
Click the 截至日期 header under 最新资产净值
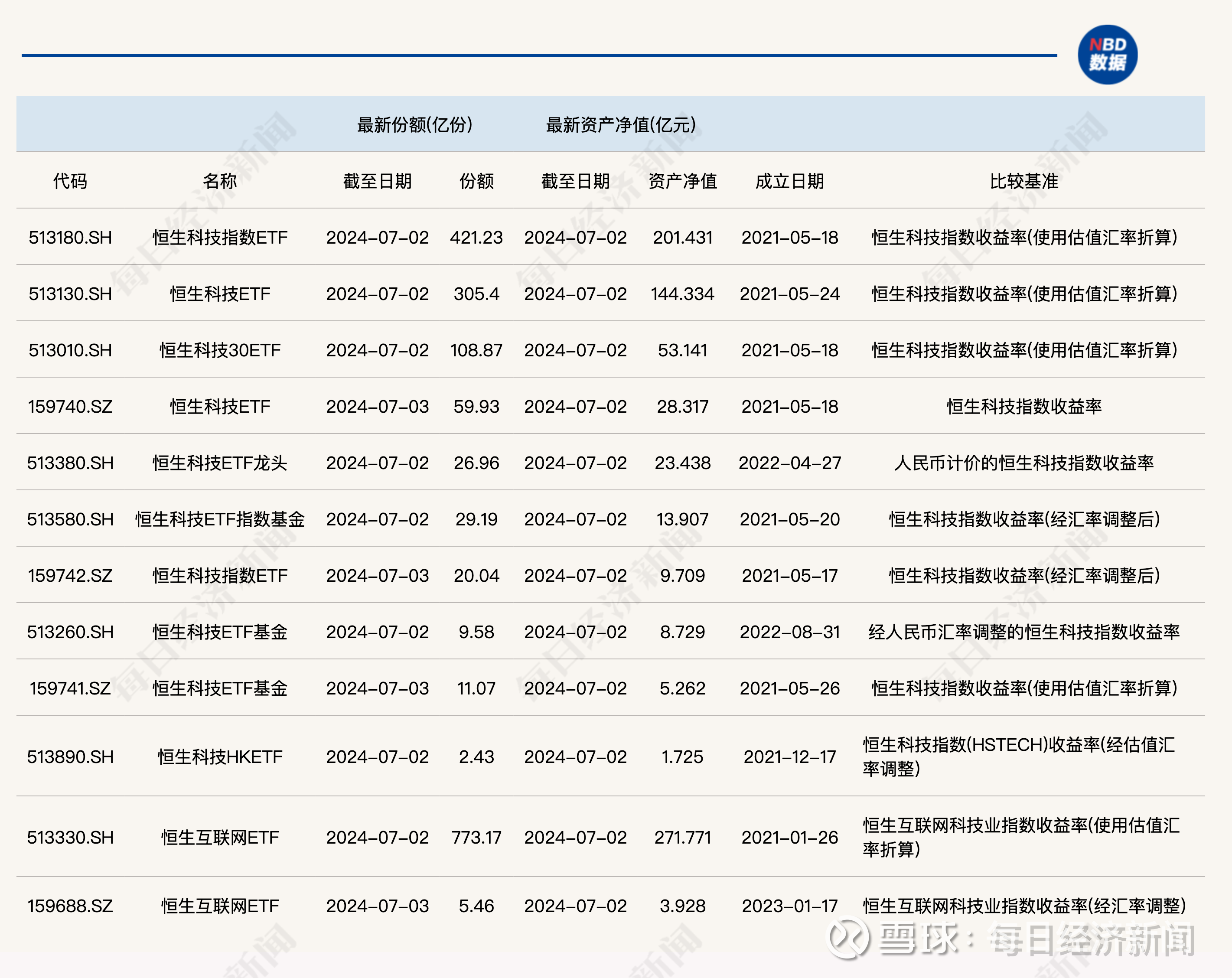point(576,181)
